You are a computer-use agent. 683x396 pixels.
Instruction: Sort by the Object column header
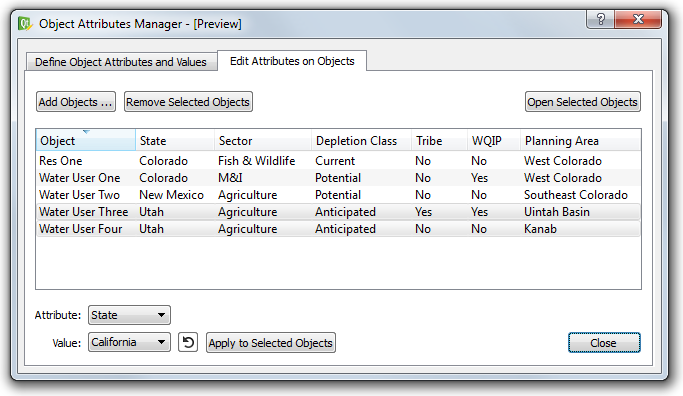coord(86,141)
